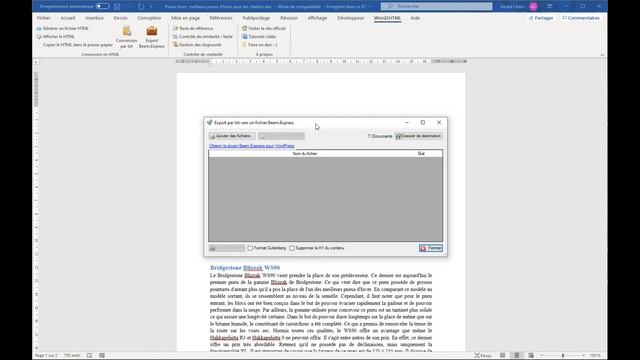The width and height of the screenshot is (640, 360).
Task: Switch to Conception tab
Action: (149, 18)
